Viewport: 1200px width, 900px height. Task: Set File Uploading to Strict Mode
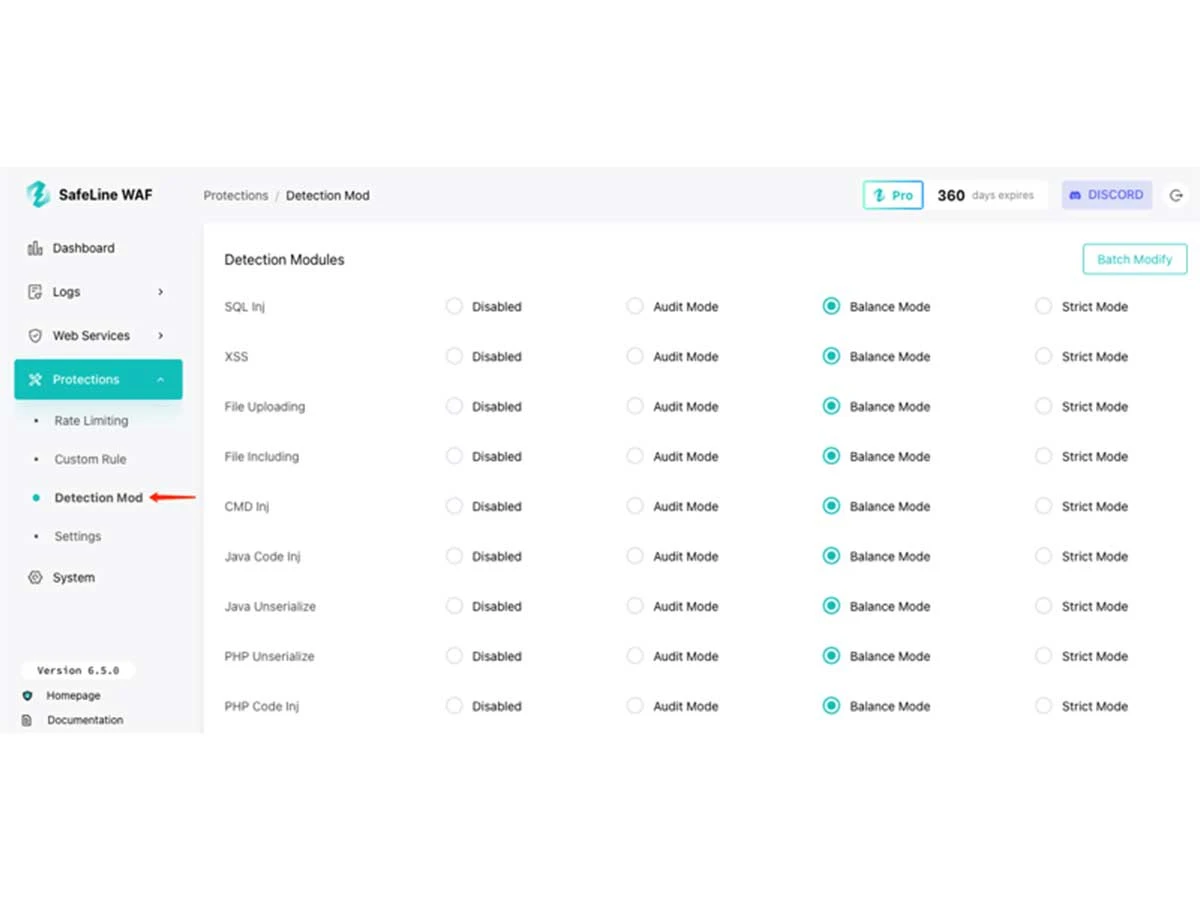point(1043,406)
